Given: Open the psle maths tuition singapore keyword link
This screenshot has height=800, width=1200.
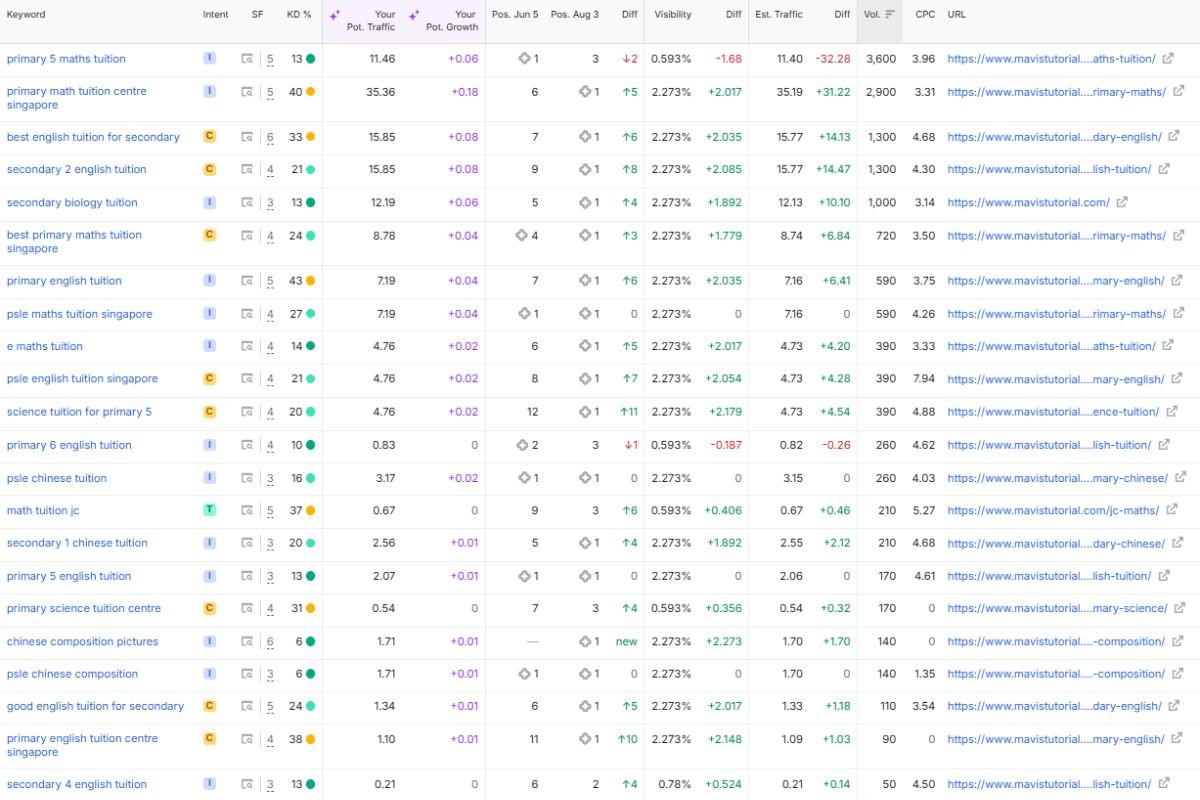Looking at the screenshot, I should pos(80,314).
